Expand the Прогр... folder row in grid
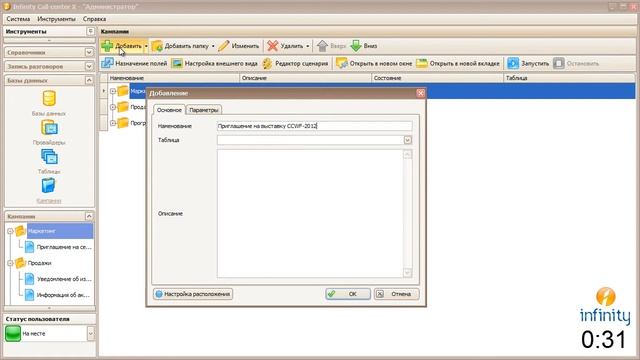 click(113, 123)
